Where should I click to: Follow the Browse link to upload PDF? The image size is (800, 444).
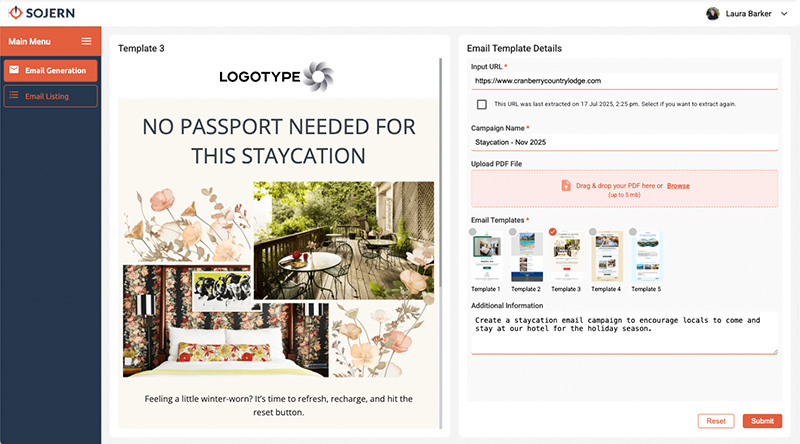pos(678,186)
